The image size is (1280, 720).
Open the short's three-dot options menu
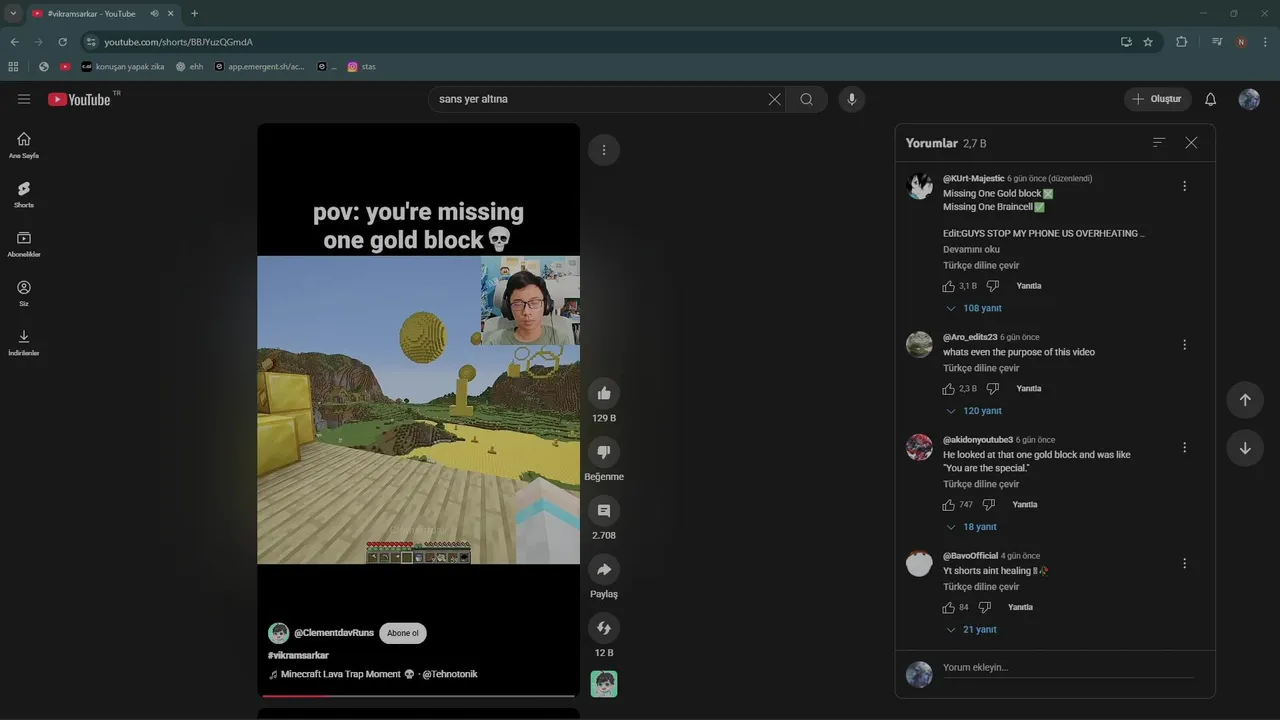click(604, 150)
